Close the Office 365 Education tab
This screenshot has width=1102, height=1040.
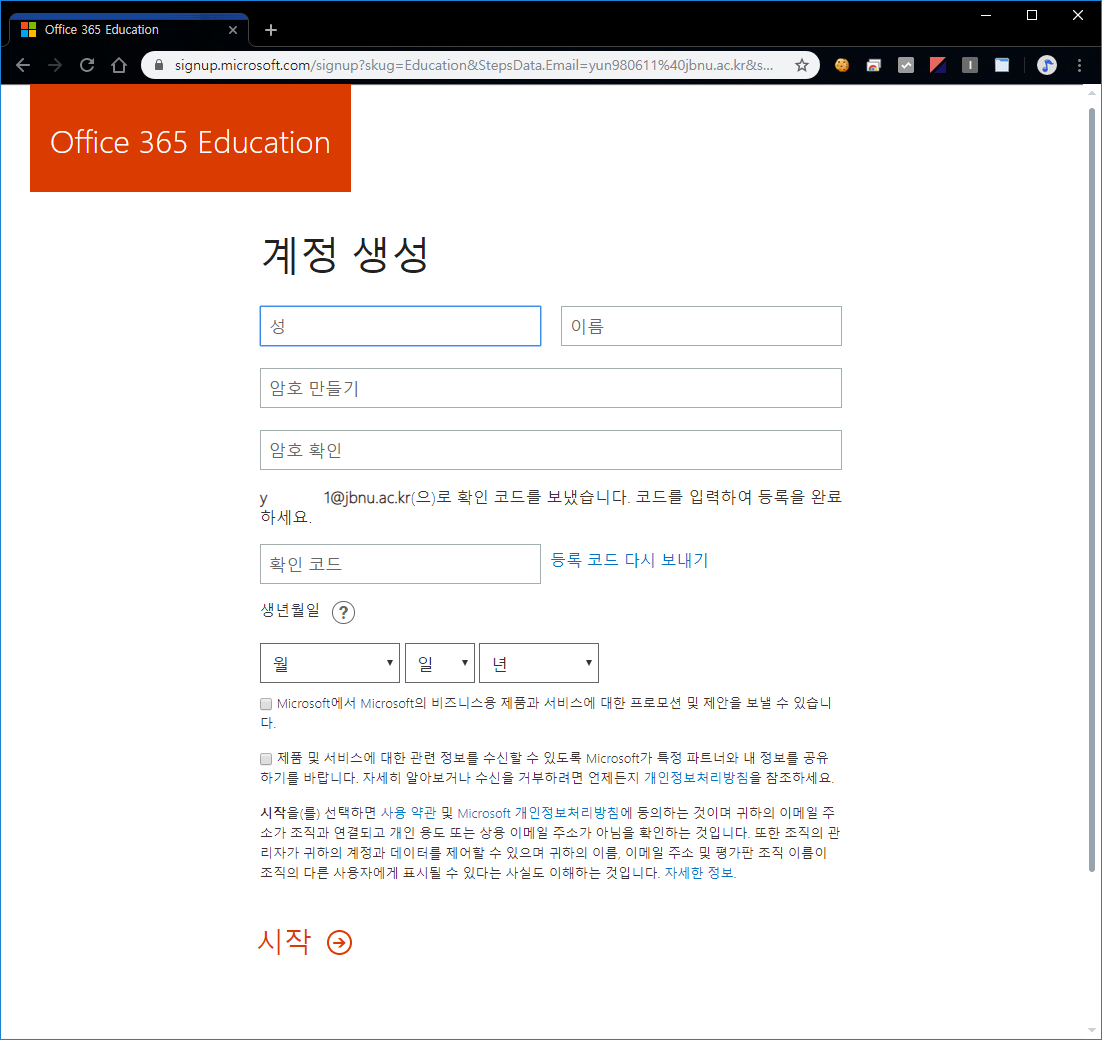[233, 30]
